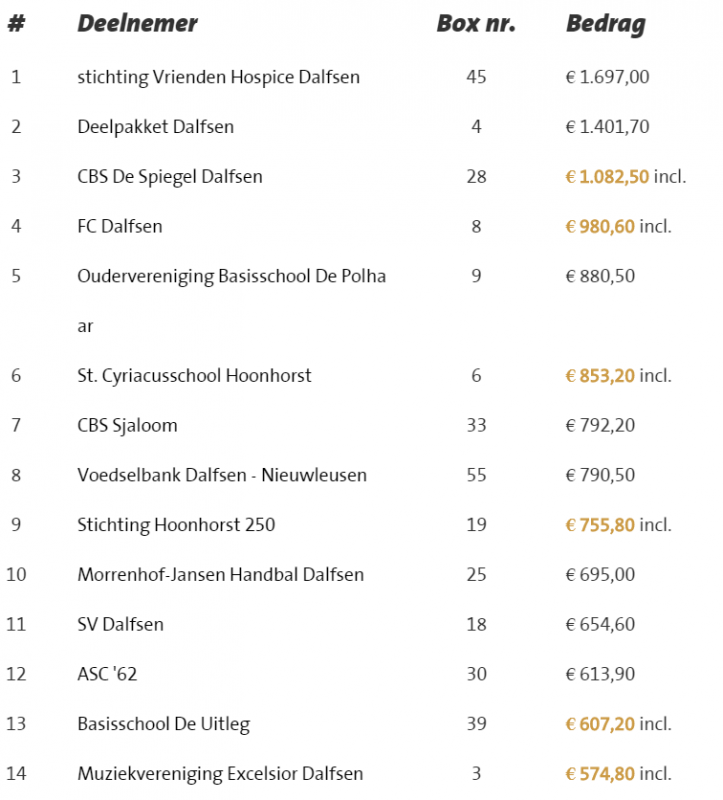Select stichting Vrienden Hospice Dalfsen entry
Screen dimensions: 723x800
(218, 77)
